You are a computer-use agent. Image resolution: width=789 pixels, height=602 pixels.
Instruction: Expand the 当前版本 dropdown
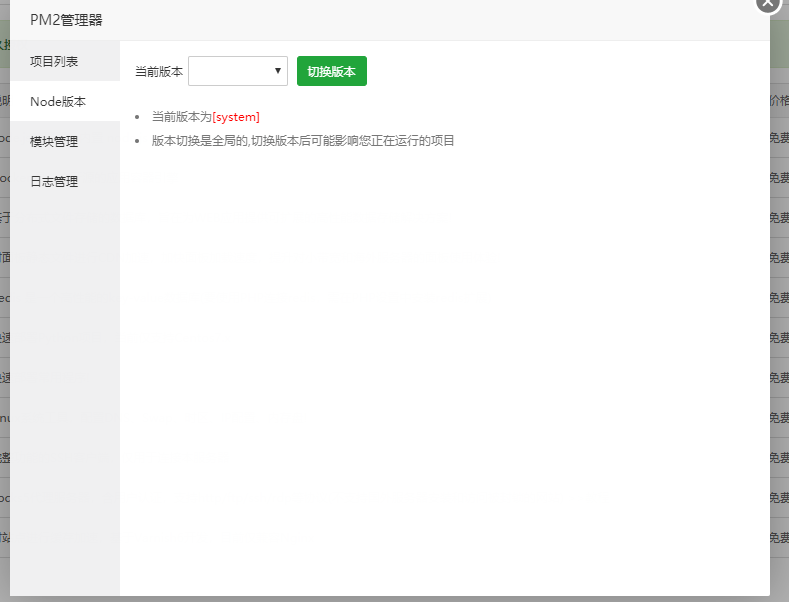pyautogui.click(x=238, y=71)
